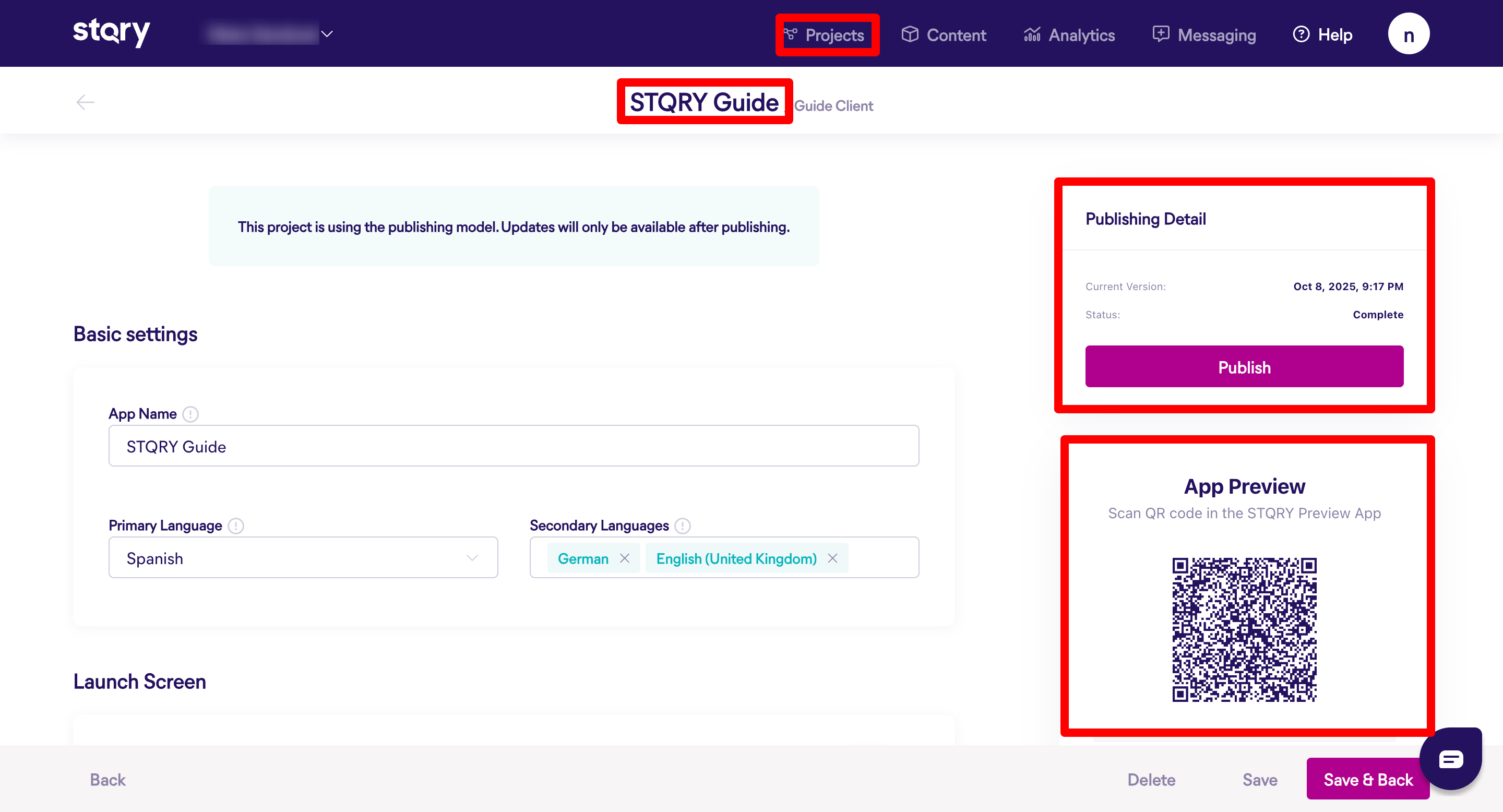Click the Secondary Languages info icon

[x=682, y=526]
